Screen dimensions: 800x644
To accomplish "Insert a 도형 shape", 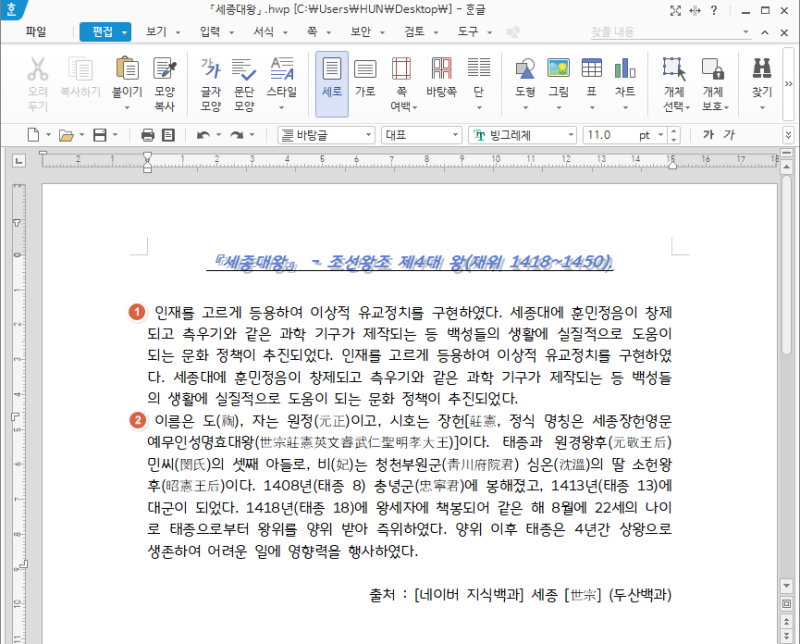I will pyautogui.click(x=525, y=69).
